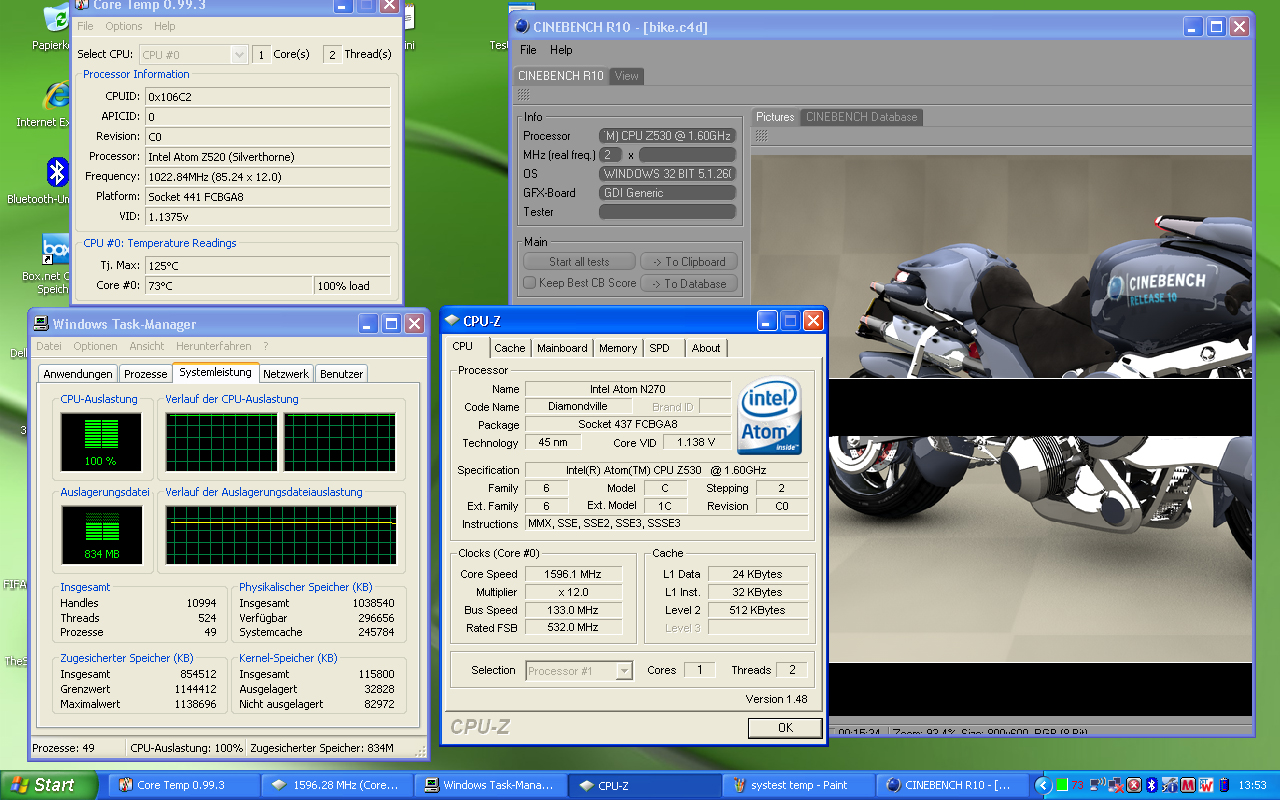The height and width of the screenshot is (800, 1280).
Task: Switch to the Memory tab in CPU-Z
Action: pos(618,348)
